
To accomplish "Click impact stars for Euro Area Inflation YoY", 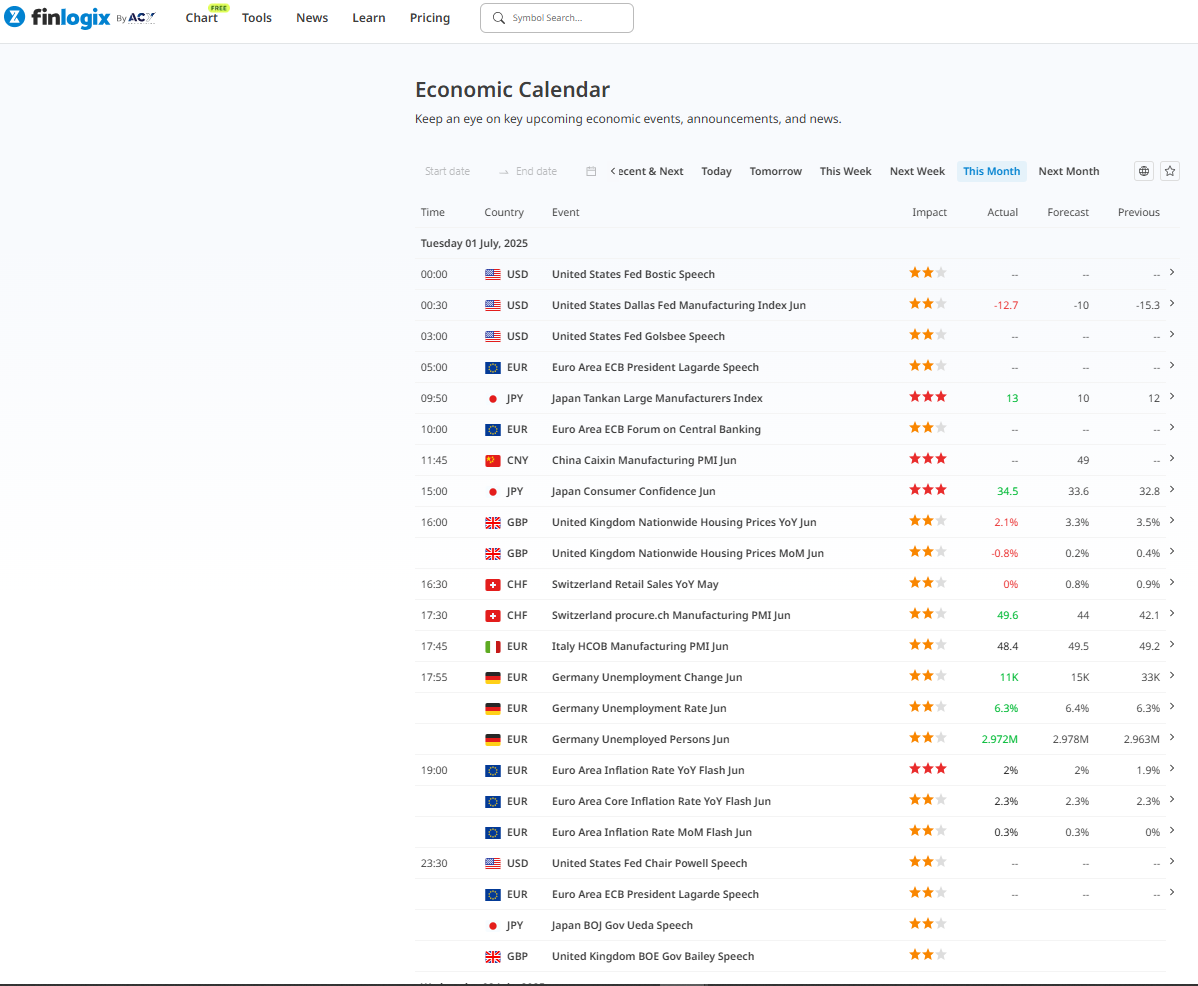I will point(927,770).
